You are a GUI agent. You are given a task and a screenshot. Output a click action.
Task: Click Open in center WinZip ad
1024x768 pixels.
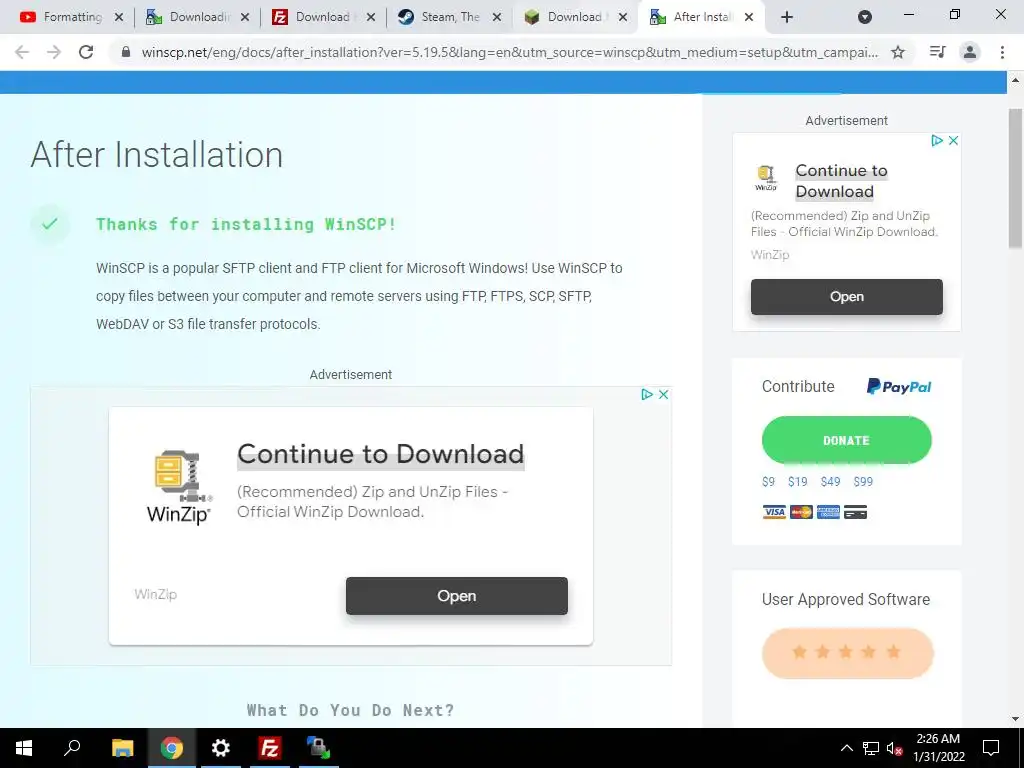[x=456, y=596]
